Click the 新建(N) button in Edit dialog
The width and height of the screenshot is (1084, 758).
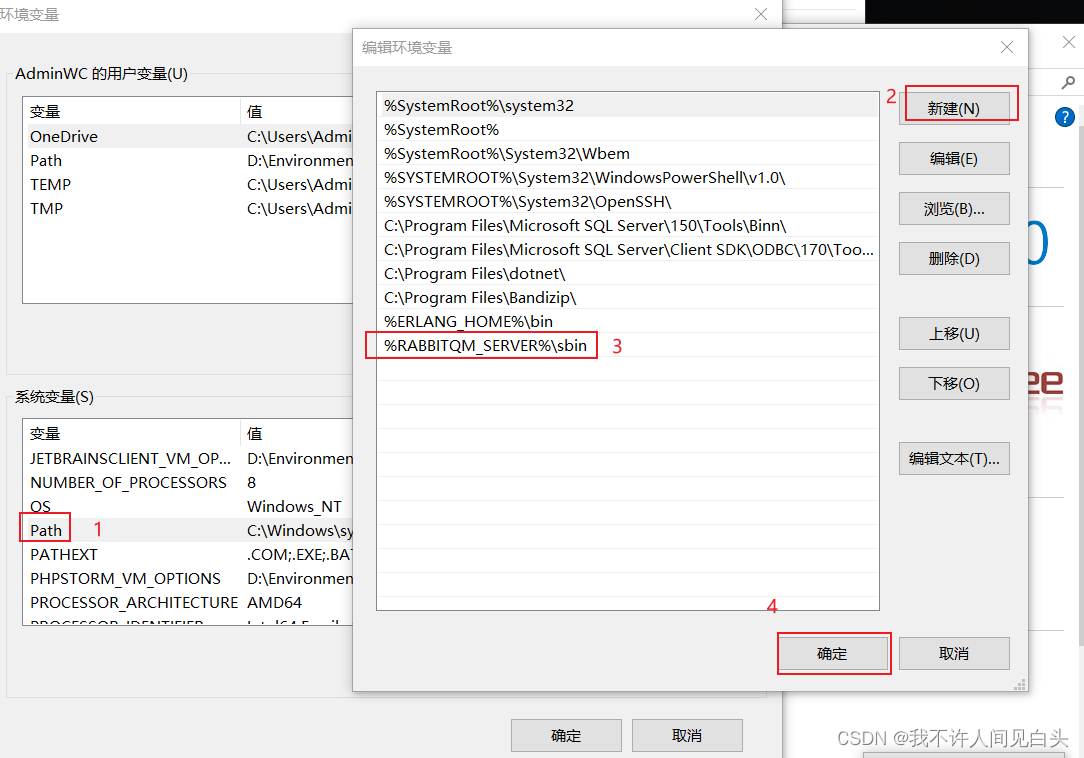click(953, 109)
